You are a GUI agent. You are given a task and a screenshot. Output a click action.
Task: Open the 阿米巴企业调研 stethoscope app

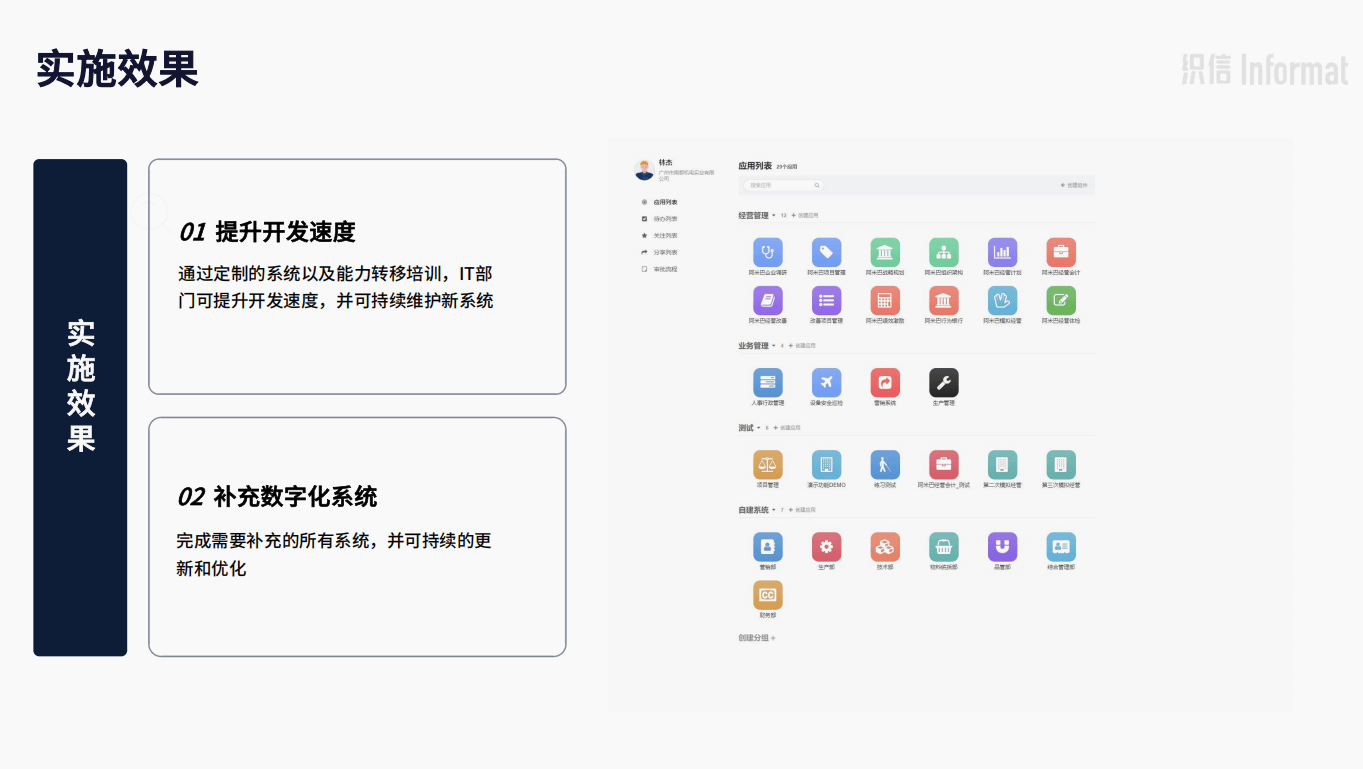768,252
